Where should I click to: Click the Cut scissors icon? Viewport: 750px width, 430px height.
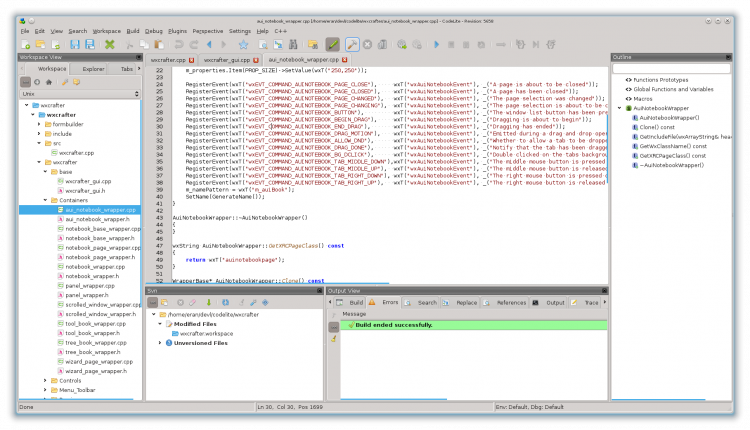click(129, 44)
